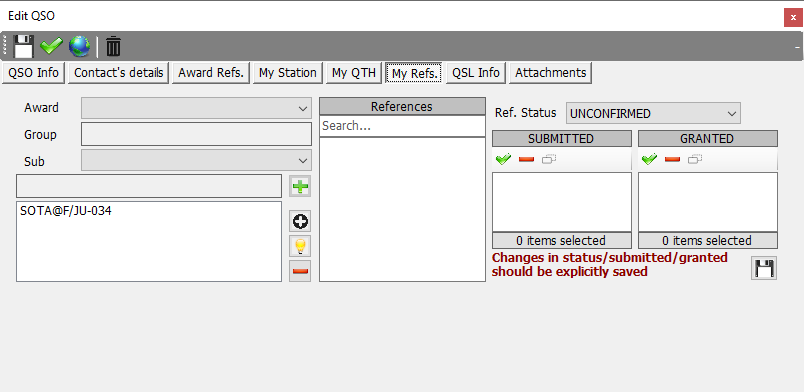Image resolution: width=804 pixels, height=392 pixels.
Task: Click green check under GRANTED header
Action: (x=650, y=160)
